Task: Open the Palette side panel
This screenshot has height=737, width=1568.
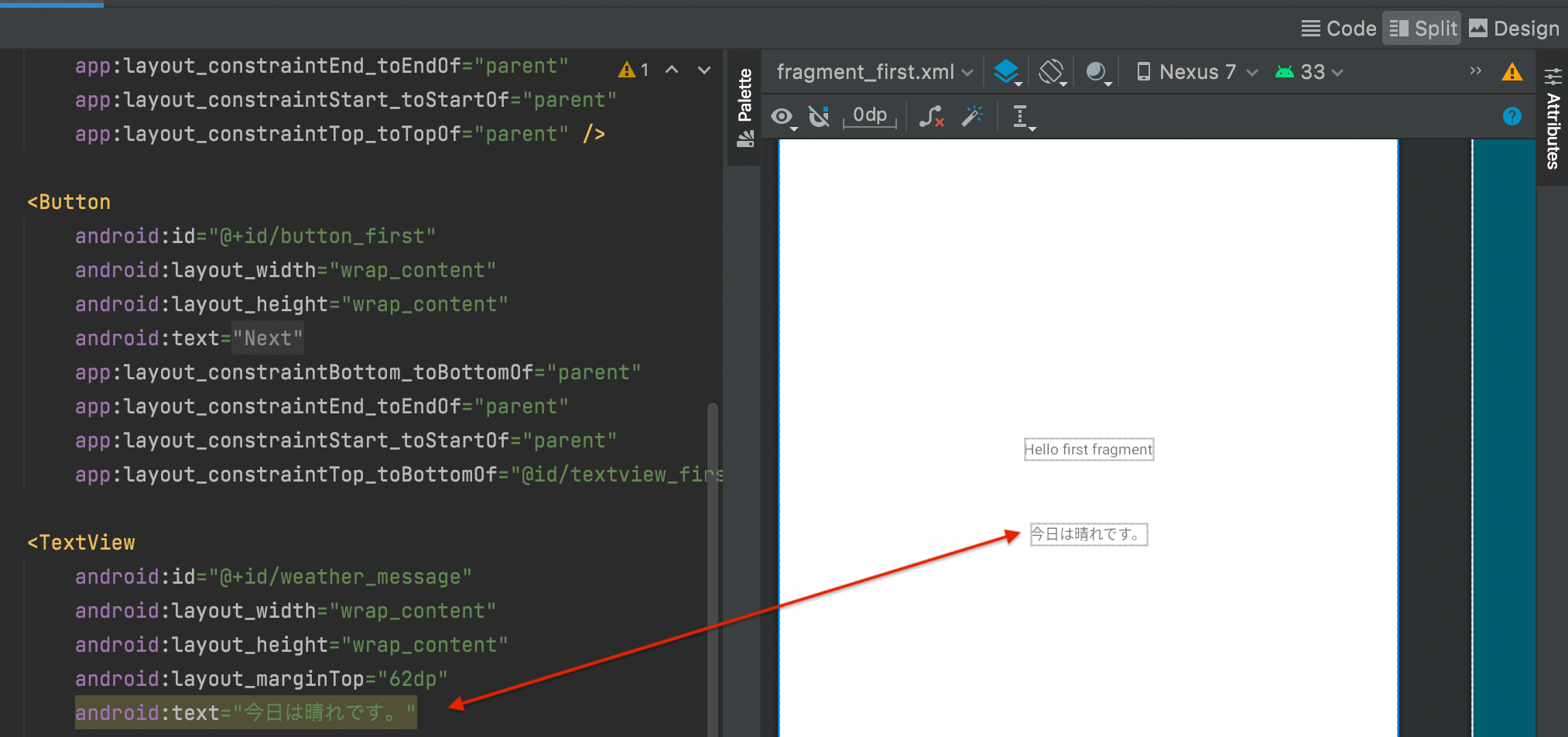Action: click(745, 107)
